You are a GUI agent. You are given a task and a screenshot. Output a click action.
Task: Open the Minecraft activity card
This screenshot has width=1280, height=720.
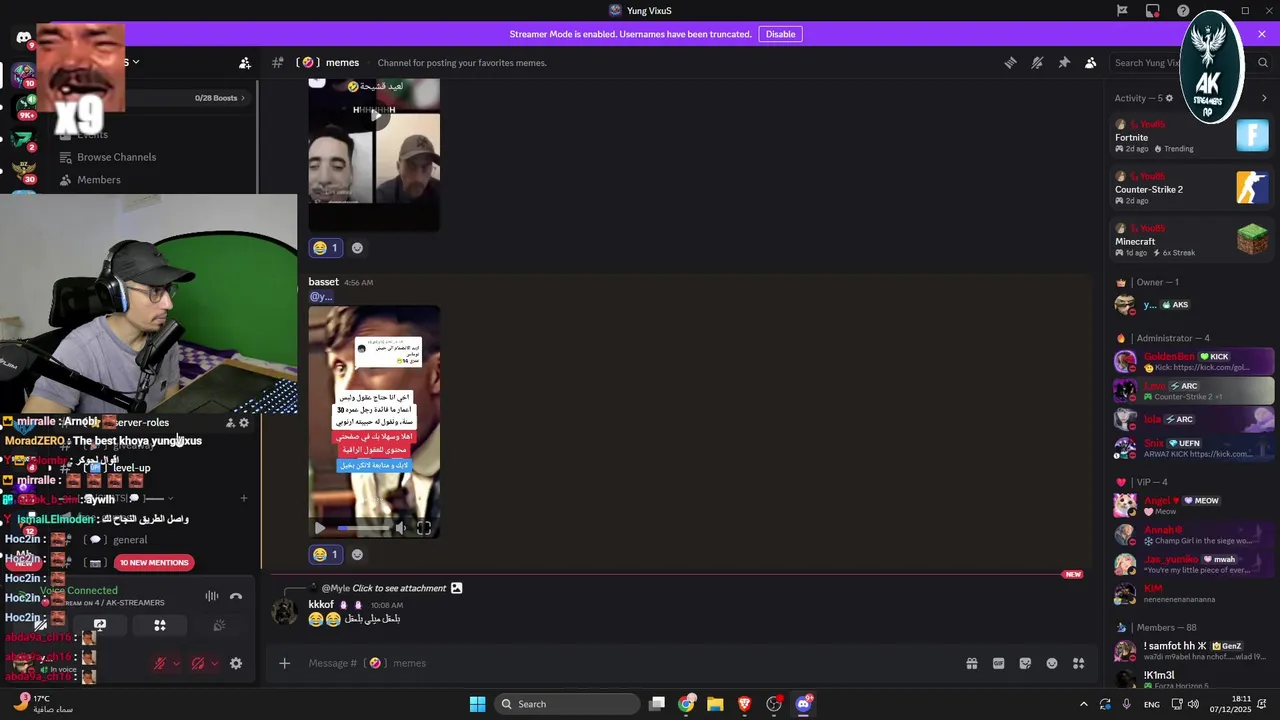1191,240
